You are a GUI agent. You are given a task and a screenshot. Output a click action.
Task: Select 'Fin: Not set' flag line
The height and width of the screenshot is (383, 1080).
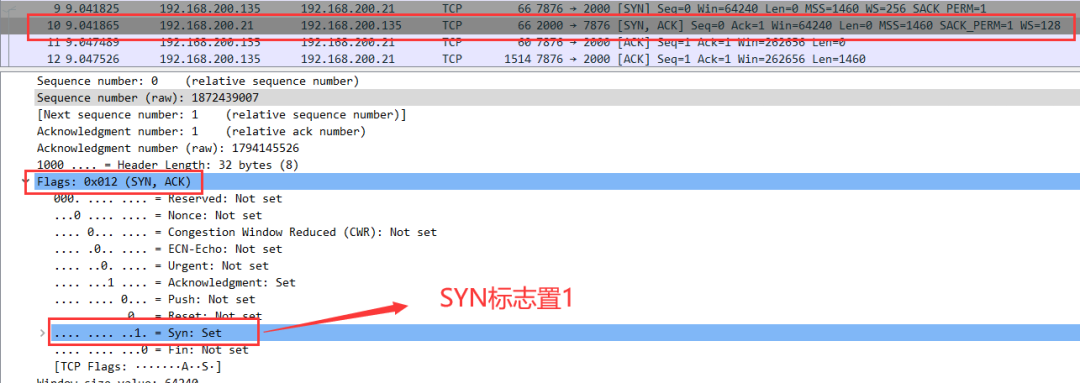[151, 350]
